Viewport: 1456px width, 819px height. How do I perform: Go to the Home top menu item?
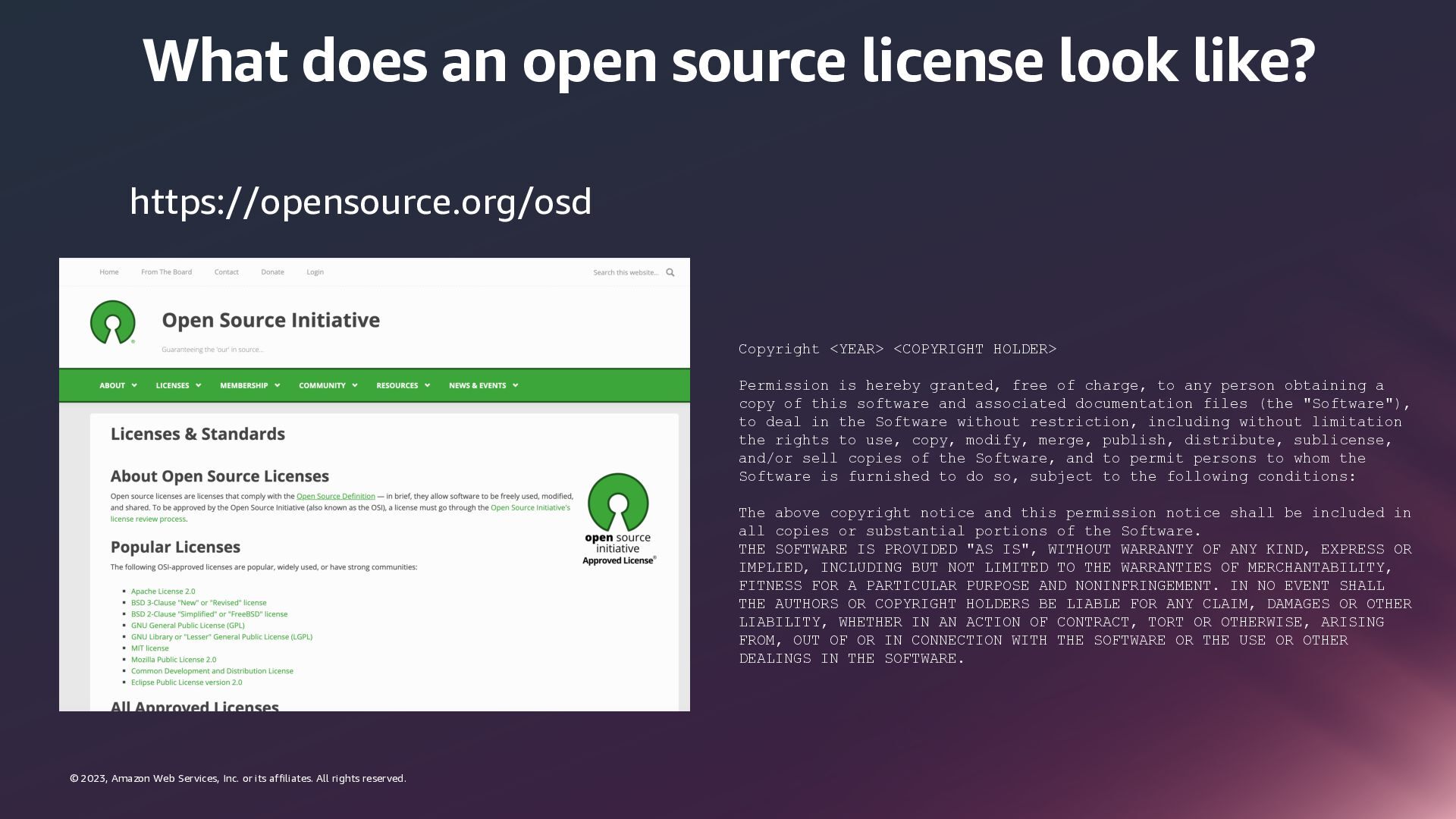click(109, 272)
